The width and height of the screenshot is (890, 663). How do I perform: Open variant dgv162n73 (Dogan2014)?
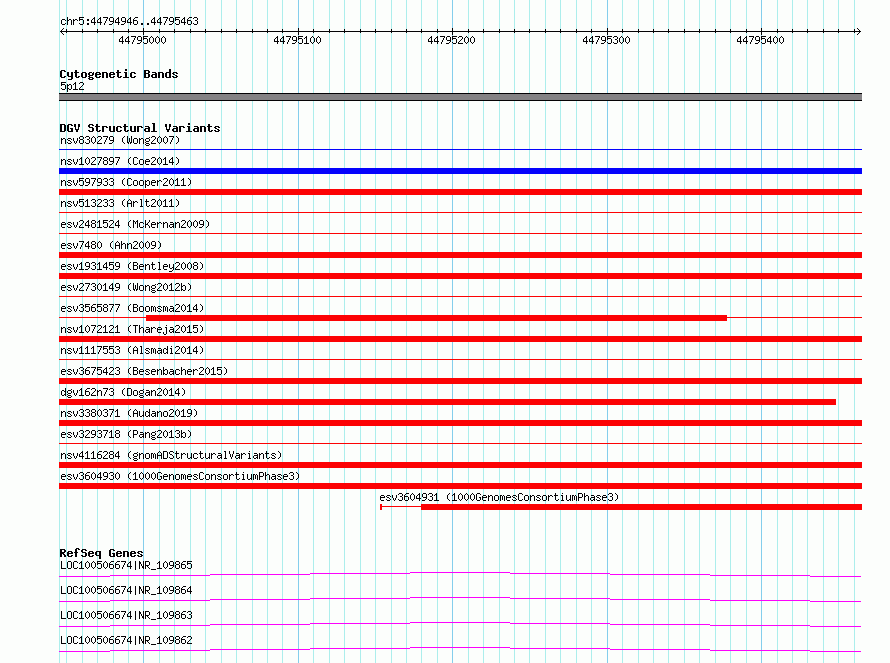click(x=123, y=392)
